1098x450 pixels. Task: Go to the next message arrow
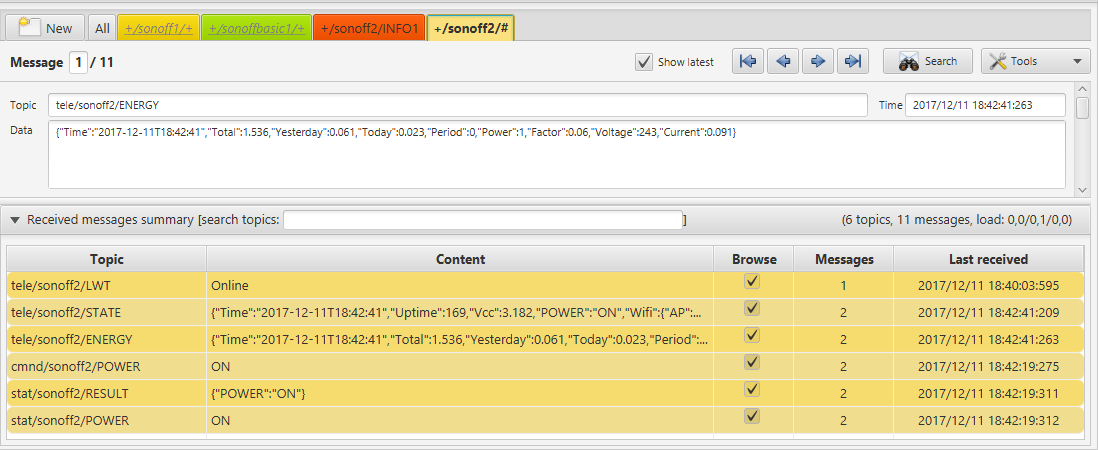coord(818,62)
